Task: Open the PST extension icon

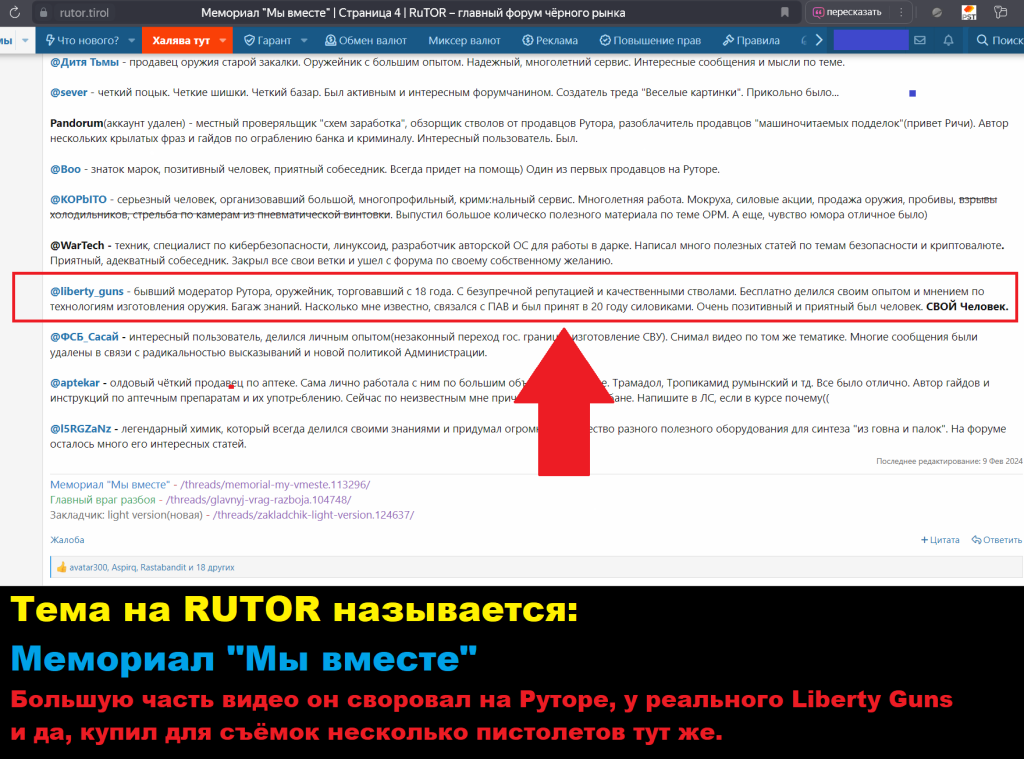Action: point(969,12)
